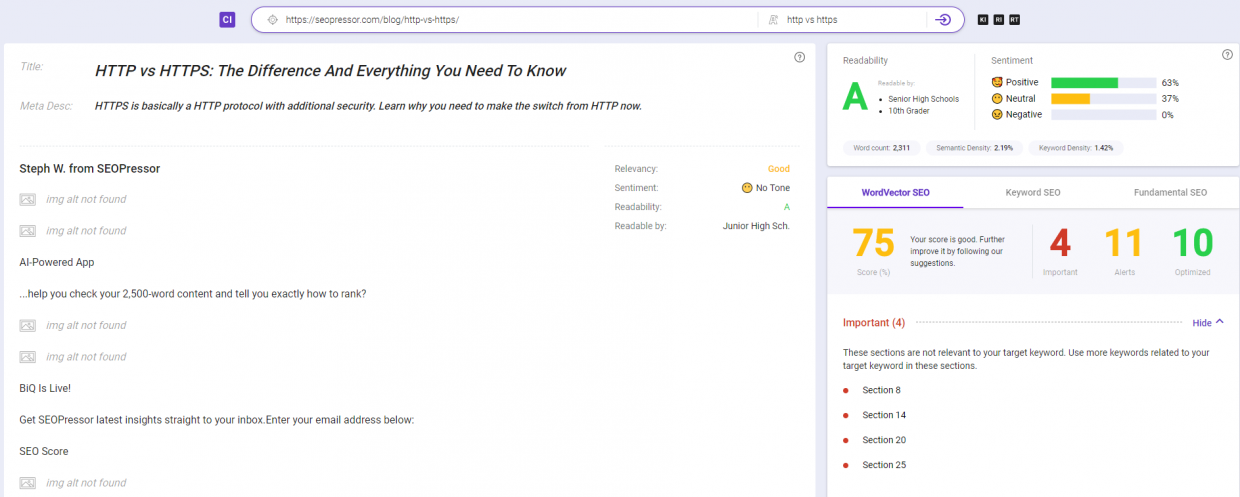
Task: Click the 'AI-Powered App' line
Action: pos(57,262)
